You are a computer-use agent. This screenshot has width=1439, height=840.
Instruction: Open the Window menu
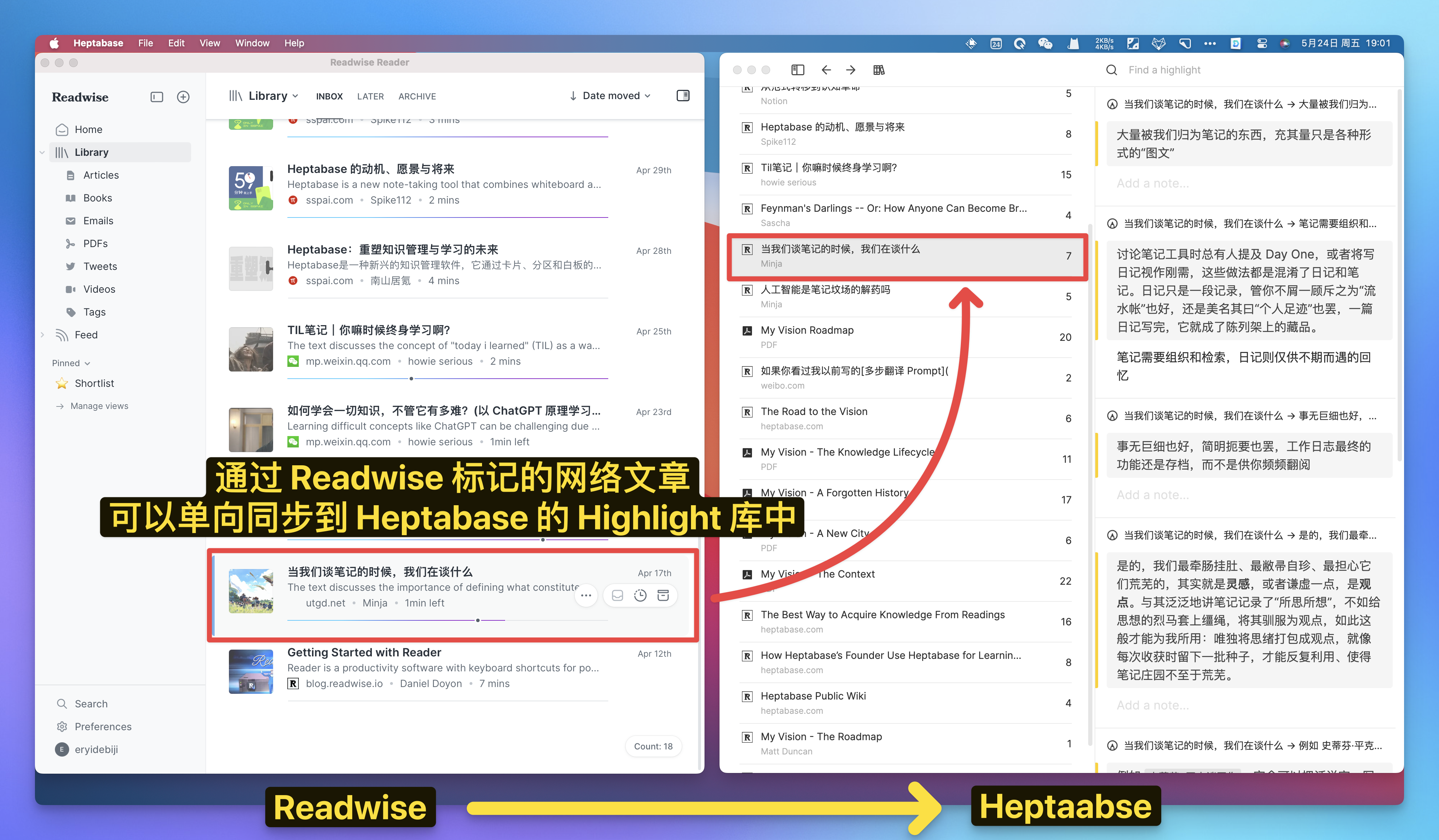coord(252,43)
